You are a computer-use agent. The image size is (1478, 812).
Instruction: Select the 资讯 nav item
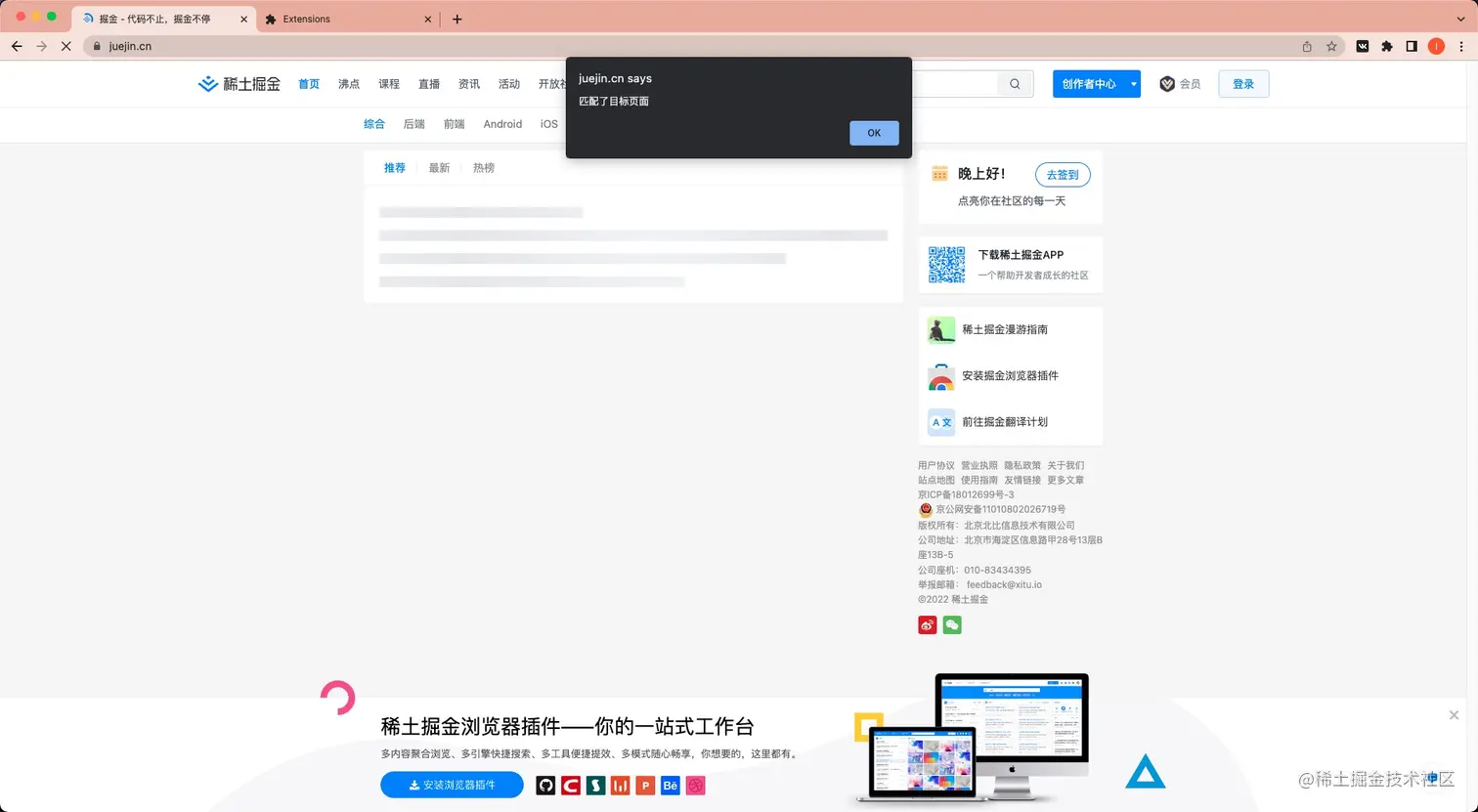click(469, 84)
